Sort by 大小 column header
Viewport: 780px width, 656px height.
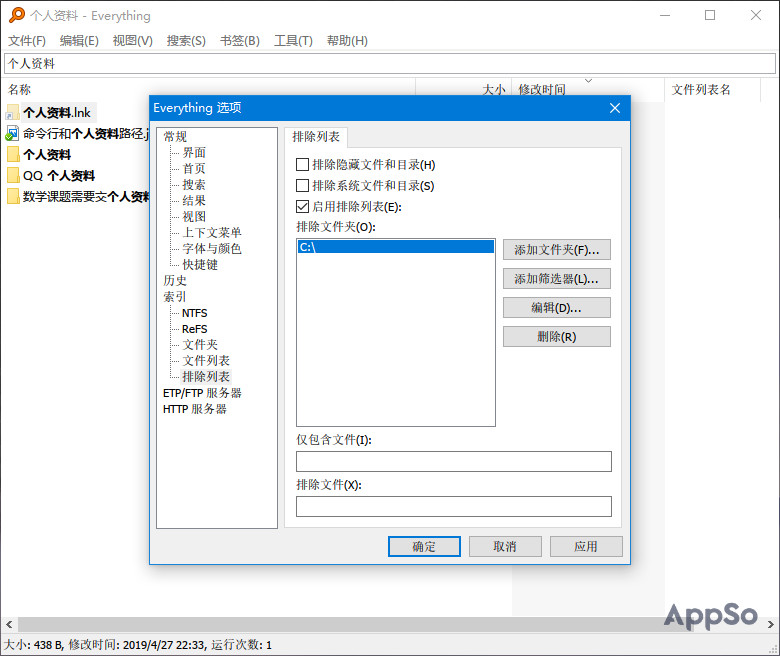(464, 90)
